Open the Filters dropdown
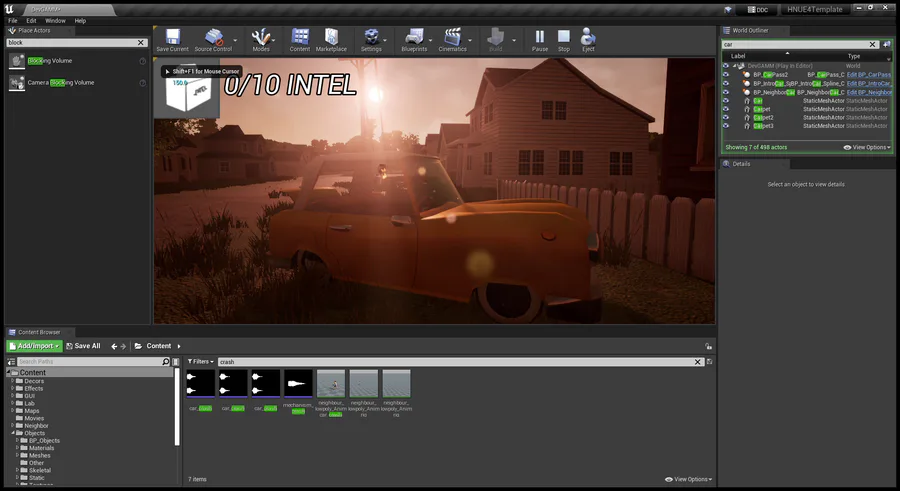 [x=200, y=362]
